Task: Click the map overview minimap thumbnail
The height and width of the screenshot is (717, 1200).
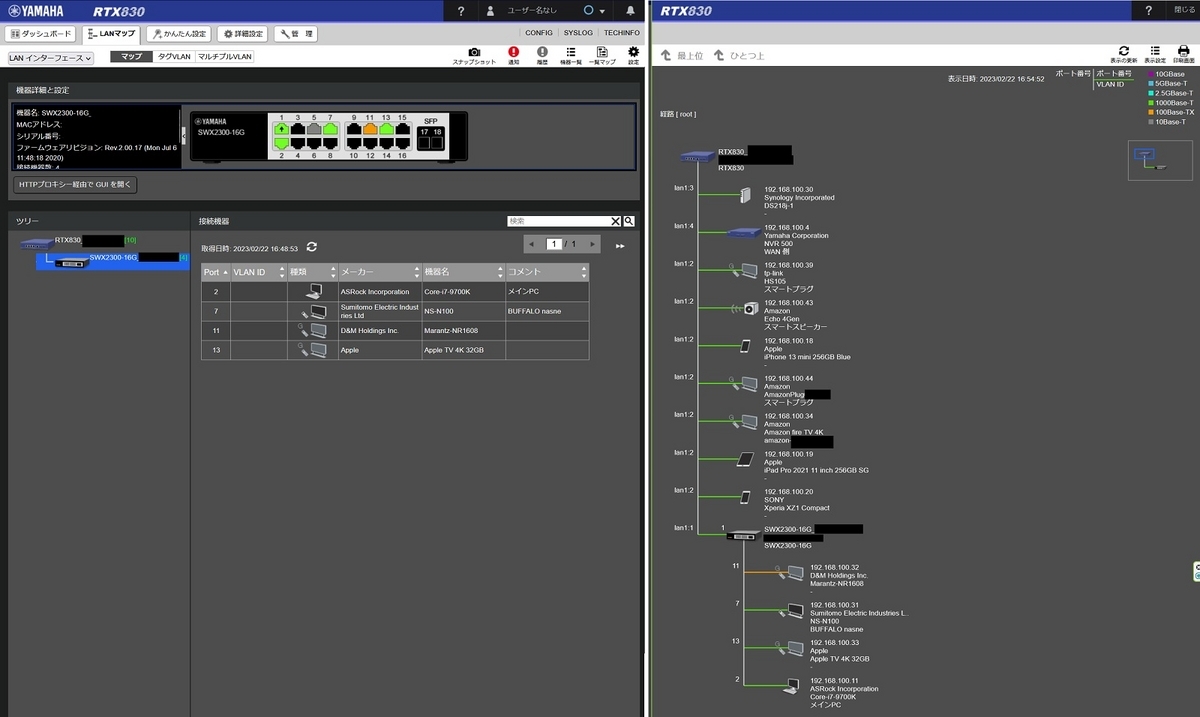Action: tap(1159, 159)
